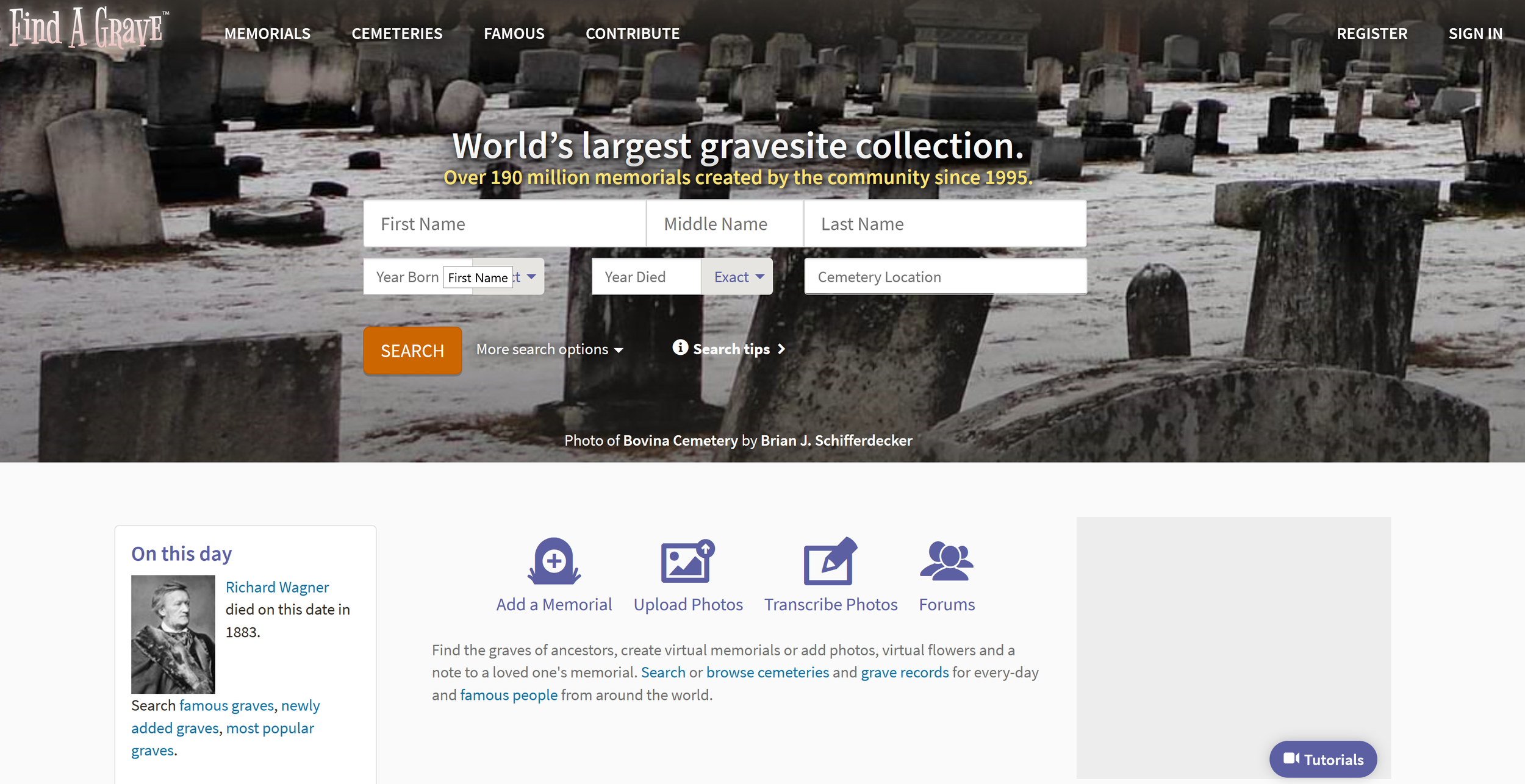Open the most popular graves link
Image resolution: width=1525 pixels, height=784 pixels.
(x=223, y=739)
